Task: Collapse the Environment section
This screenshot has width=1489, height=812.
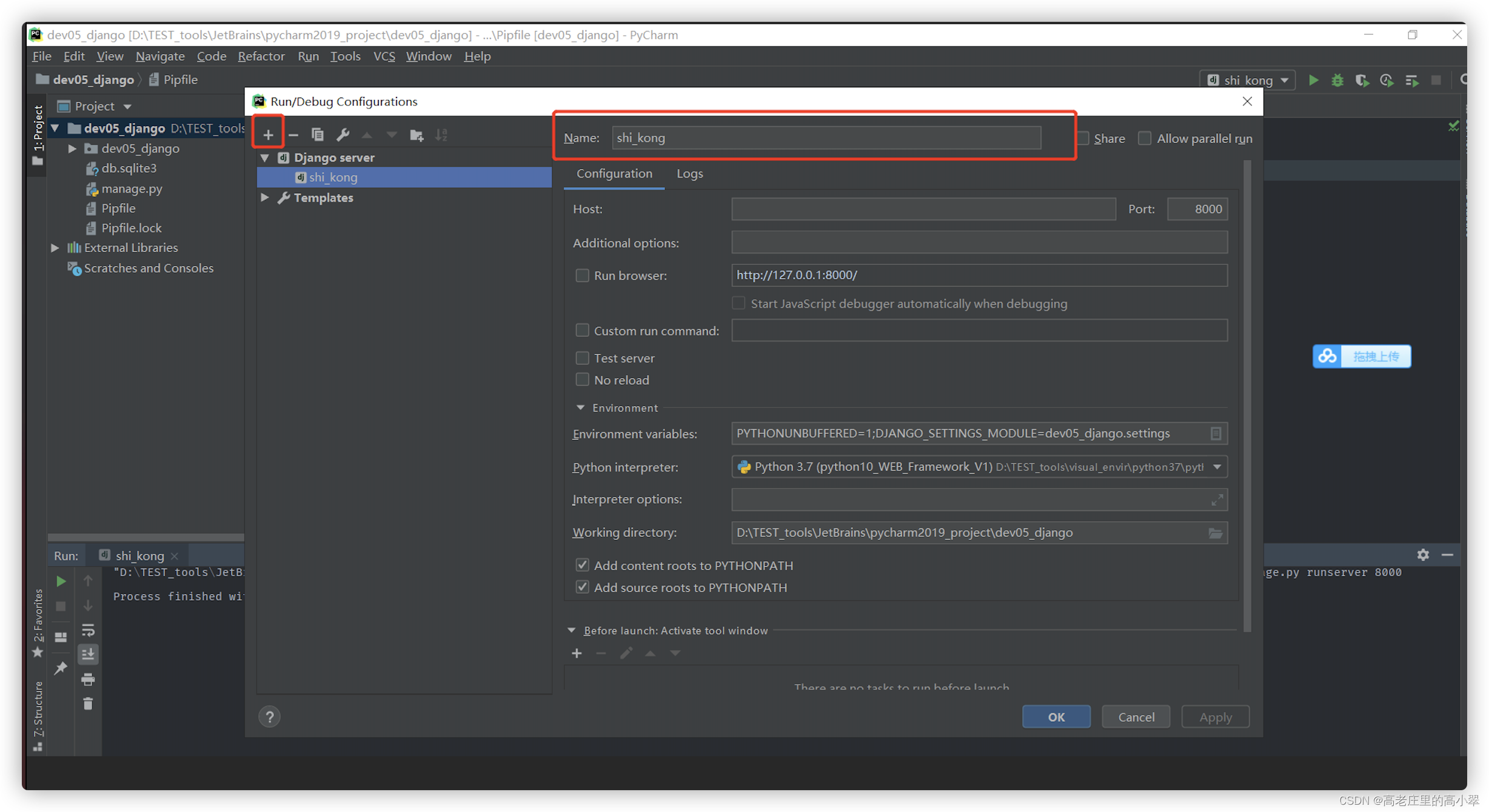Action: tap(580, 408)
